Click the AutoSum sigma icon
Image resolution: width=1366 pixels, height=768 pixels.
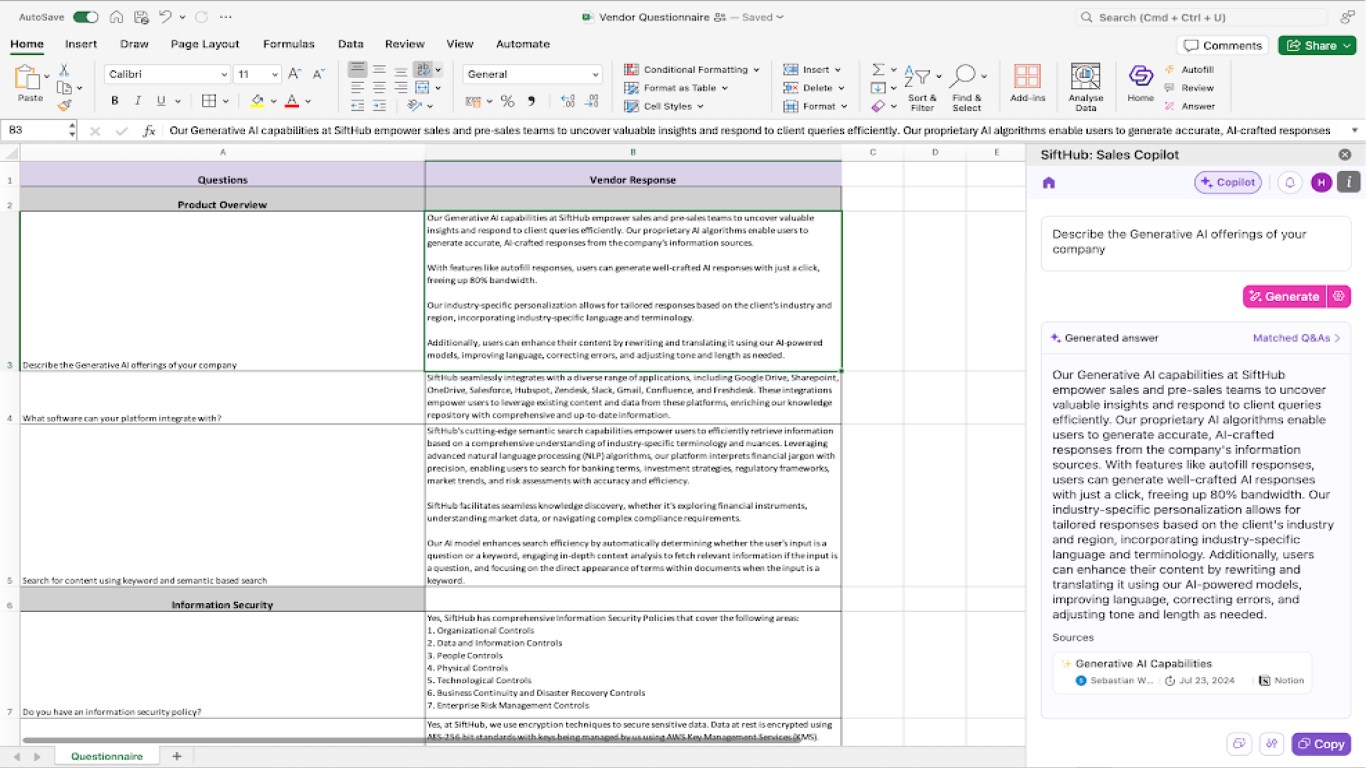coord(878,69)
